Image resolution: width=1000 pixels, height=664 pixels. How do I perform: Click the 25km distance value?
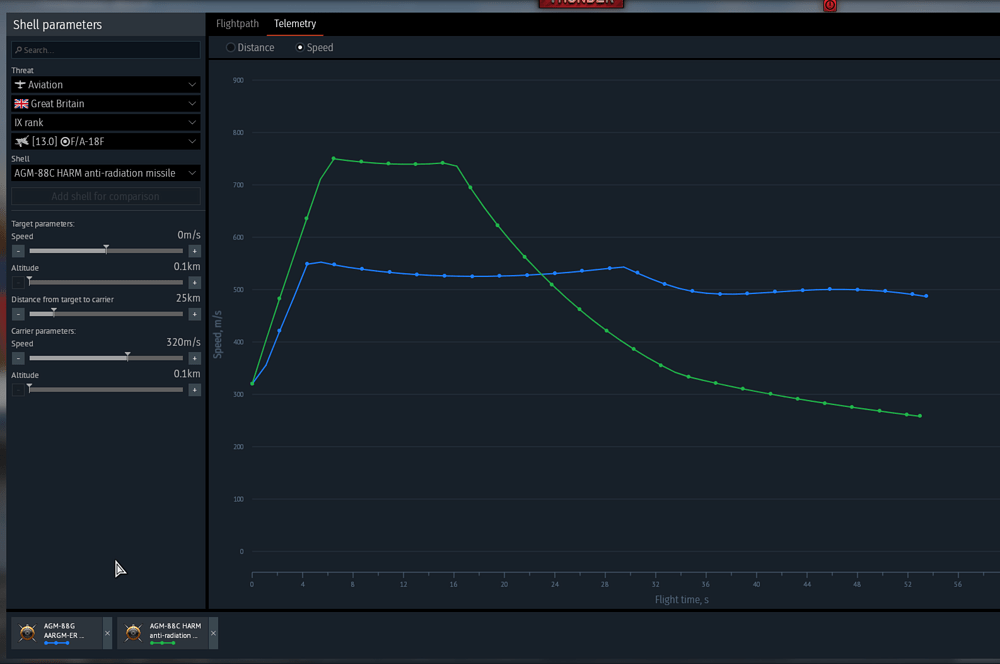(188, 299)
